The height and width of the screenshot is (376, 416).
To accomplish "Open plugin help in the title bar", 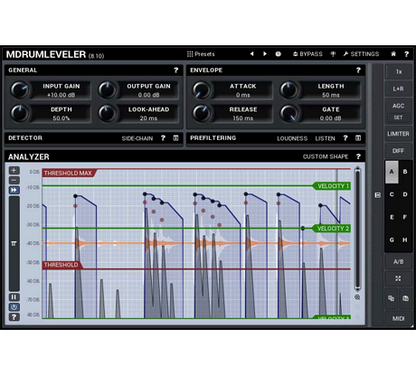I will pyautogui.click(x=406, y=54).
